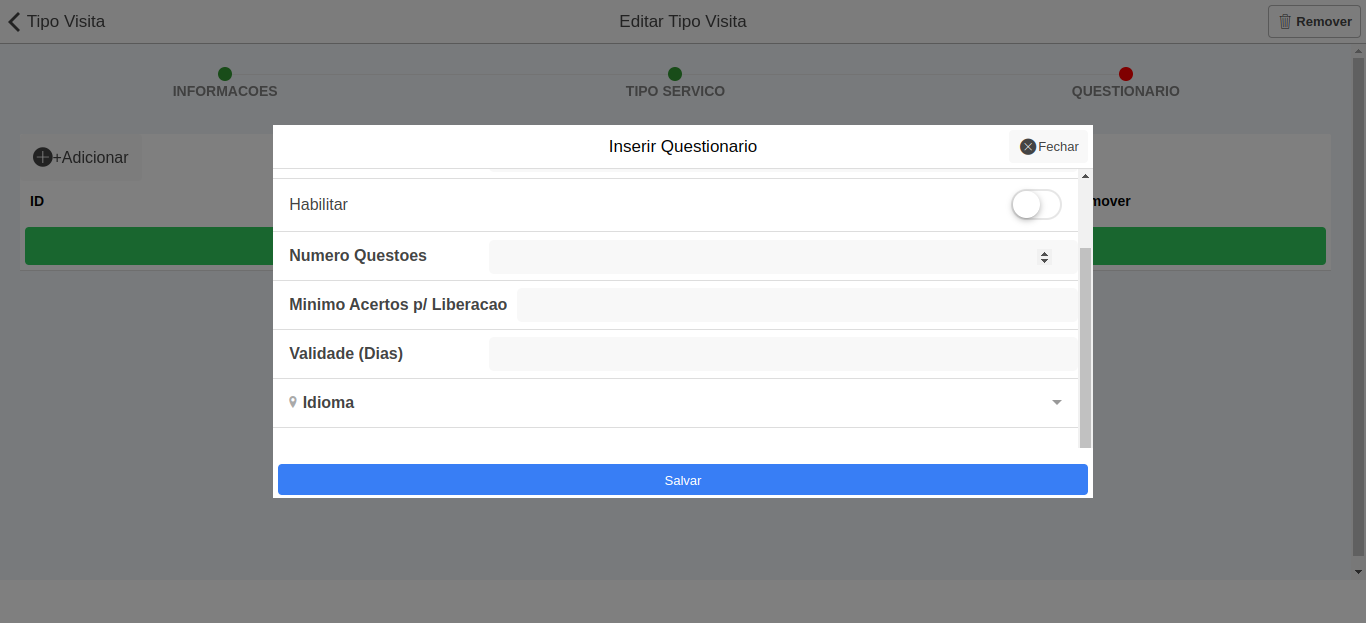Open the Idioma dropdown

point(780,402)
